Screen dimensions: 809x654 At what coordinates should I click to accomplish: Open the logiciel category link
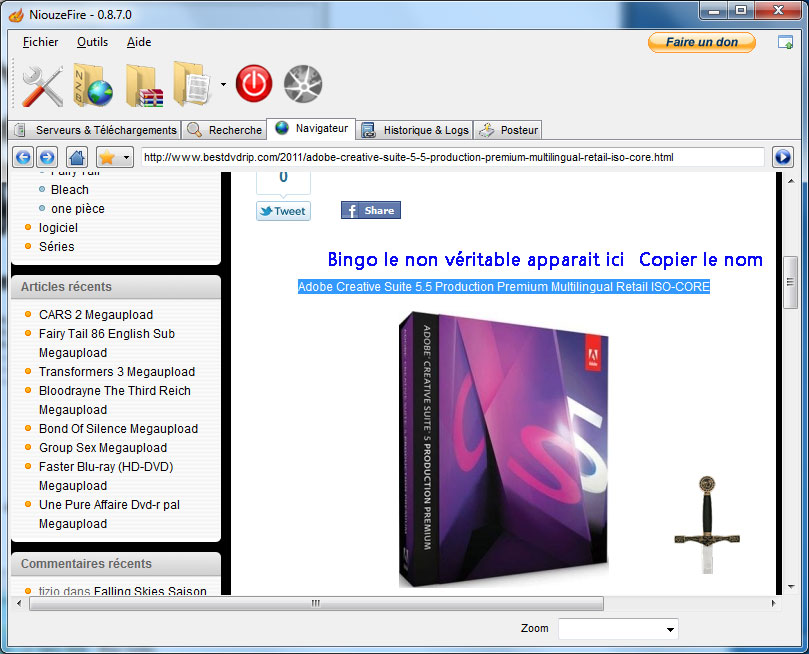[58, 228]
